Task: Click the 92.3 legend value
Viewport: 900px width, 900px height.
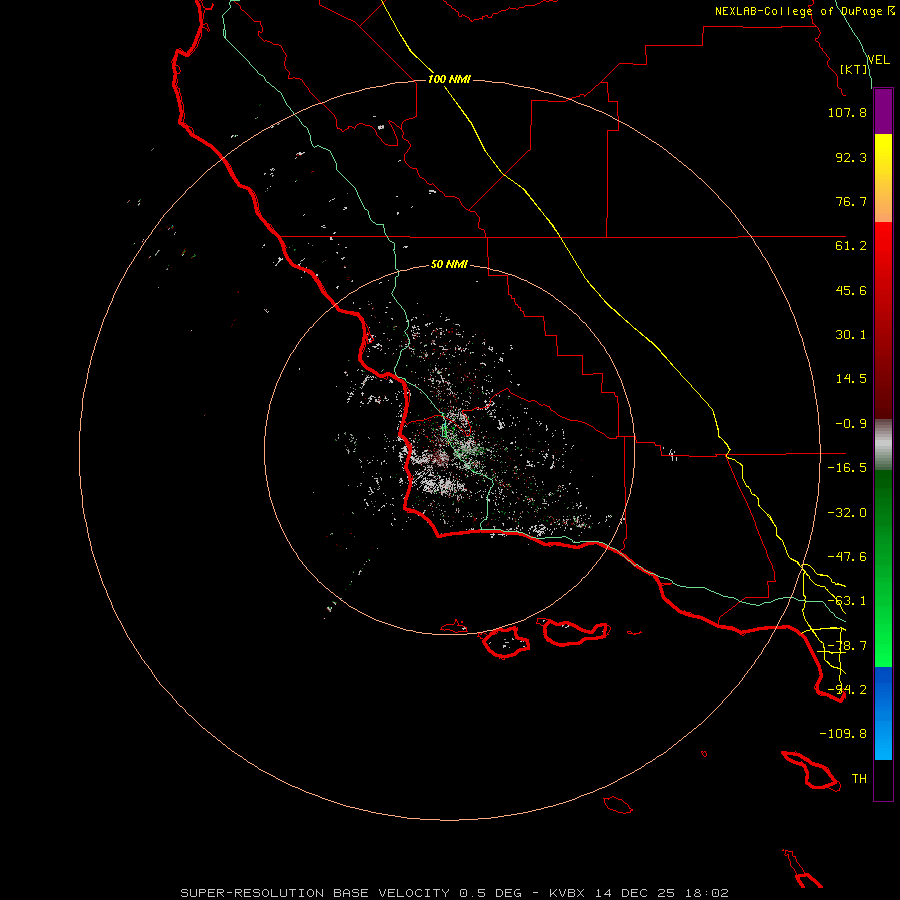Action: tap(851, 157)
